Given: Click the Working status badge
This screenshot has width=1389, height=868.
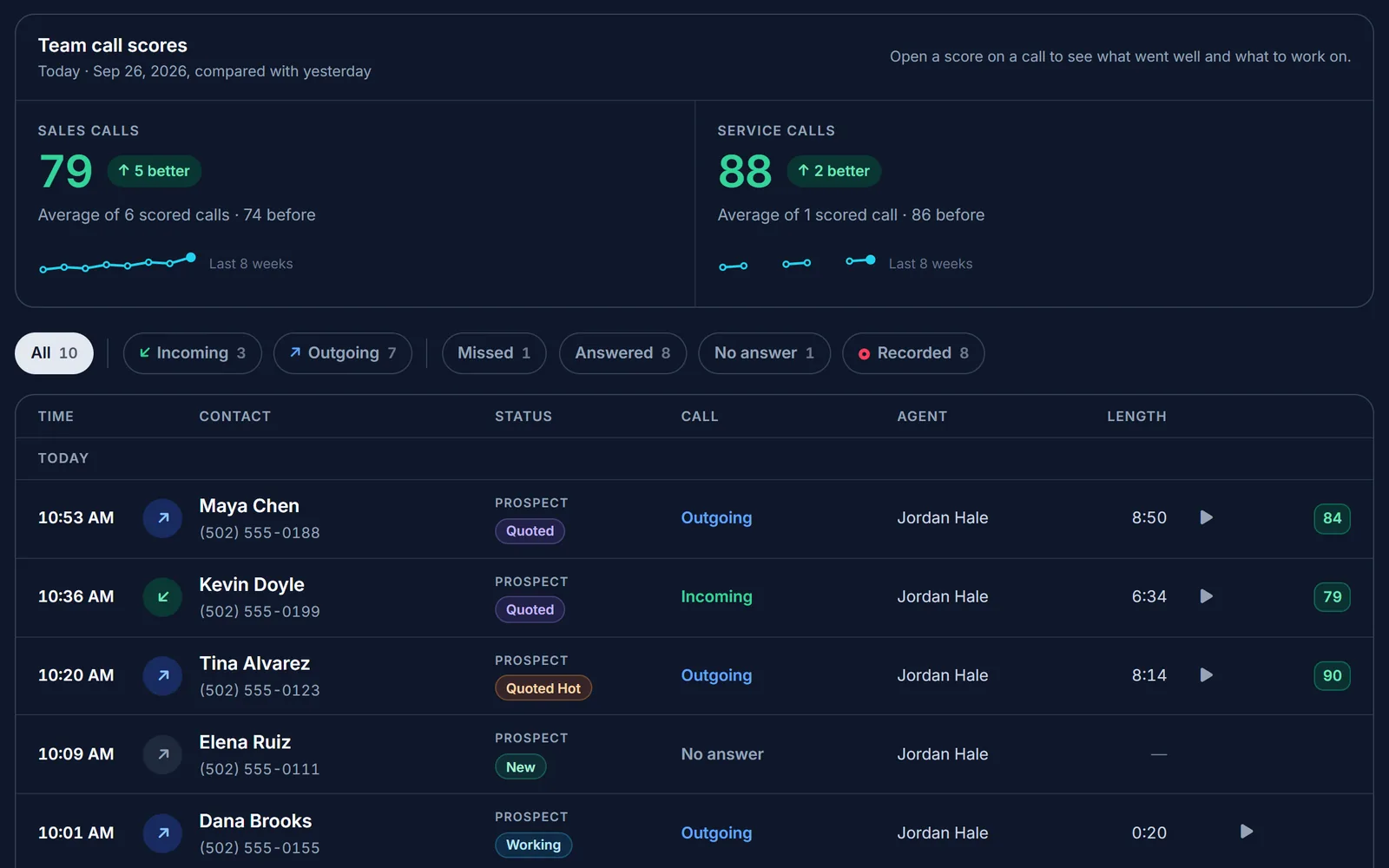Looking at the screenshot, I should point(533,845).
